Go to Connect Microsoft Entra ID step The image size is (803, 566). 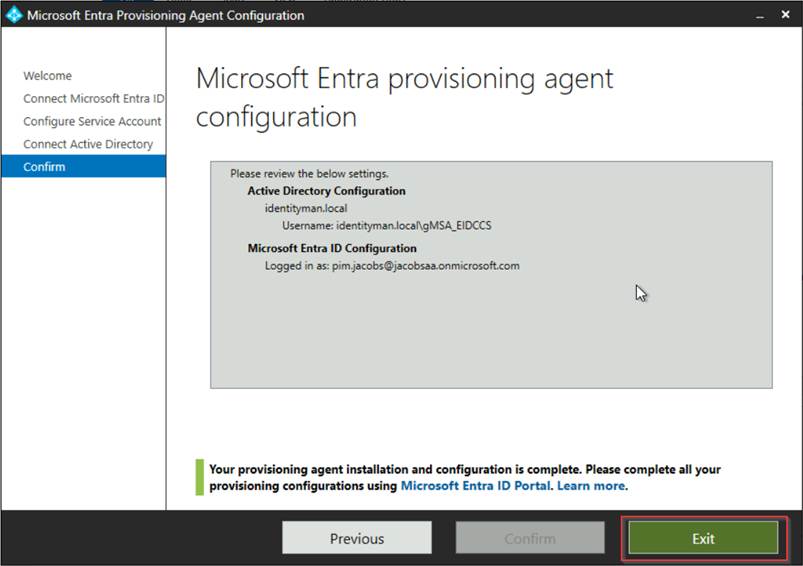click(93, 99)
